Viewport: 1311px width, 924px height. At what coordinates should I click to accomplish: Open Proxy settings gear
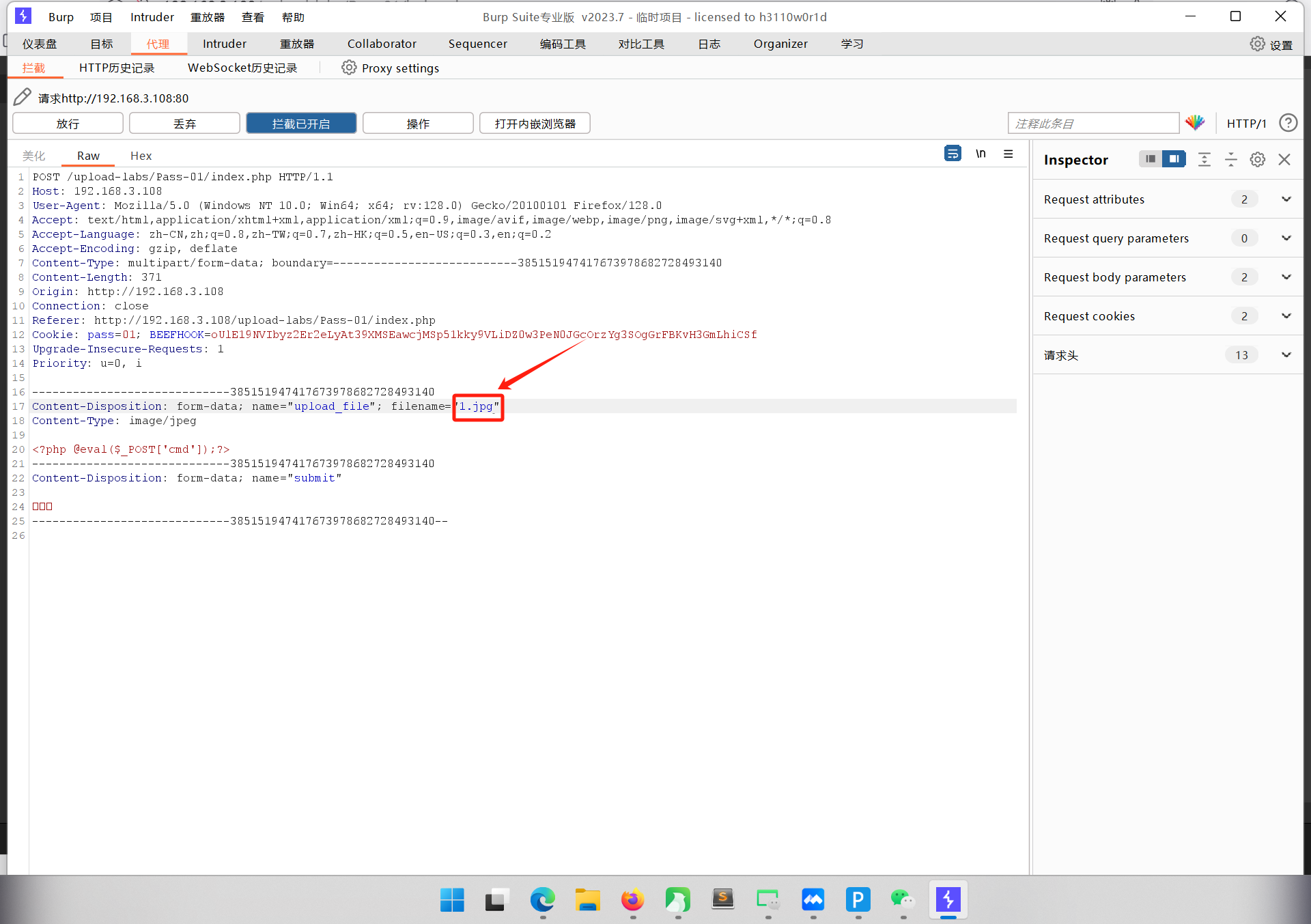pos(349,68)
